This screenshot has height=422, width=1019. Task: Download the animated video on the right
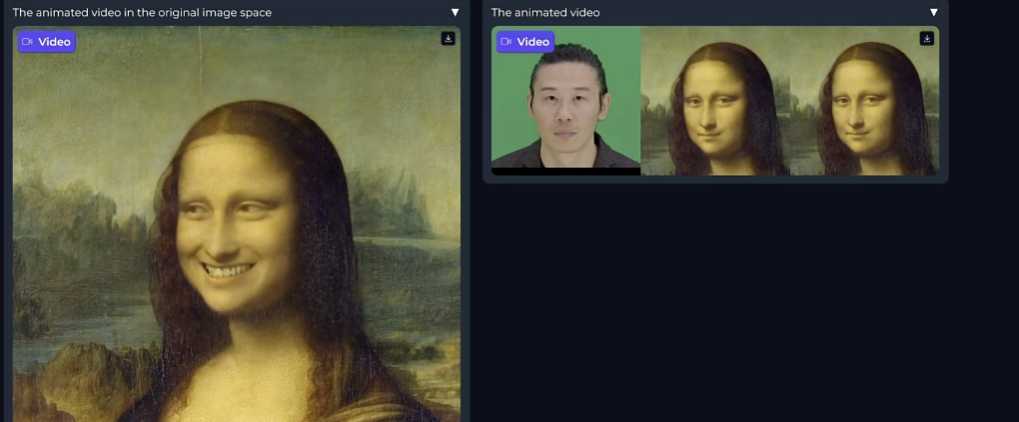pyautogui.click(x=927, y=39)
